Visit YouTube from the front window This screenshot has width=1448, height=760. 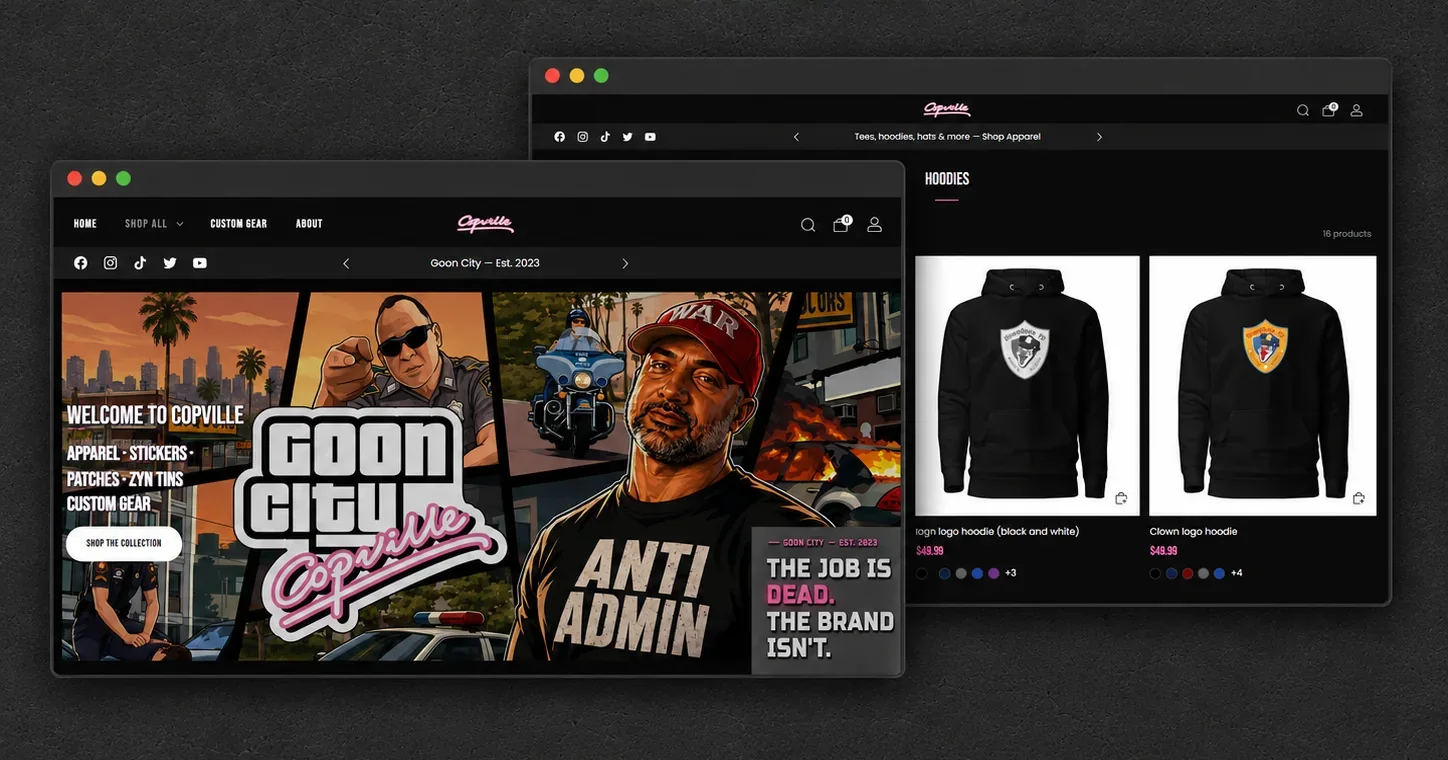pyautogui.click(x=200, y=263)
